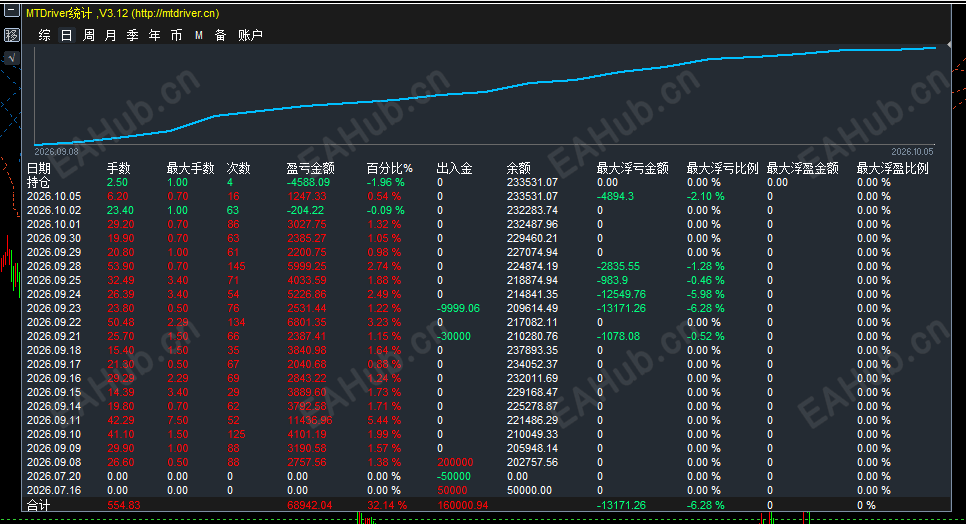Click the 移 move-panel icon
Image resolution: width=966 pixels, height=524 pixels.
click(x=12, y=35)
